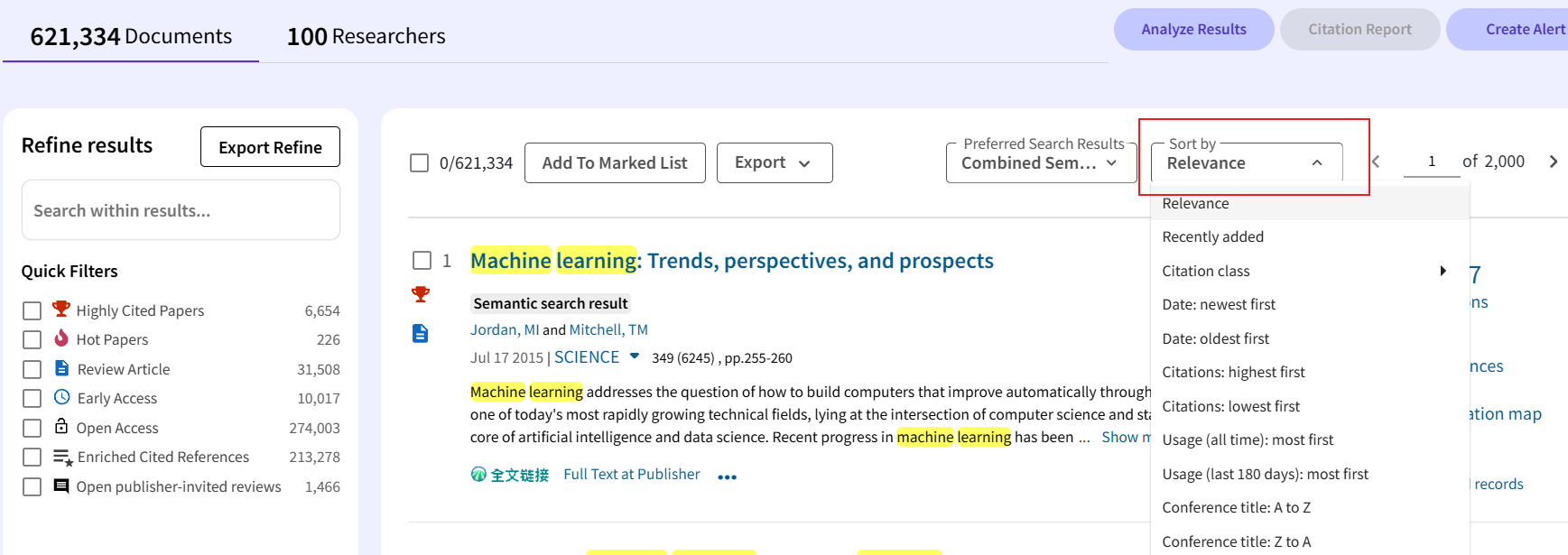Click the Highly Cited Papers trophy icon
1568x555 pixels.
click(x=60, y=310)
